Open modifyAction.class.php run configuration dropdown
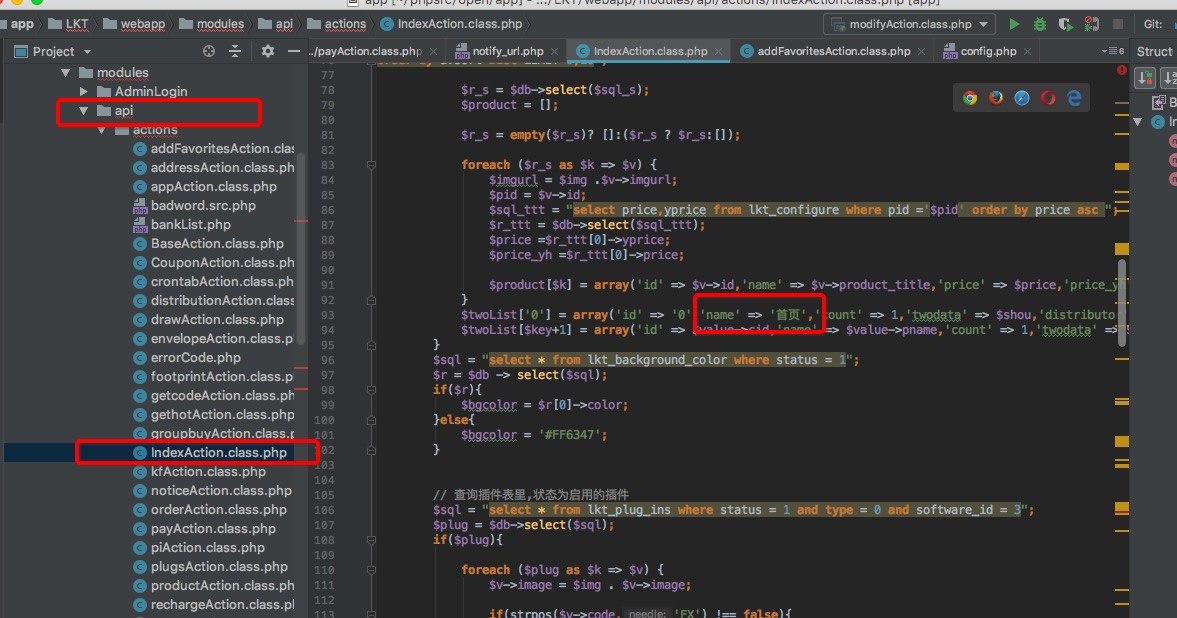The height and width of the screenshot is (618, 1177). (x=909, y=24)
